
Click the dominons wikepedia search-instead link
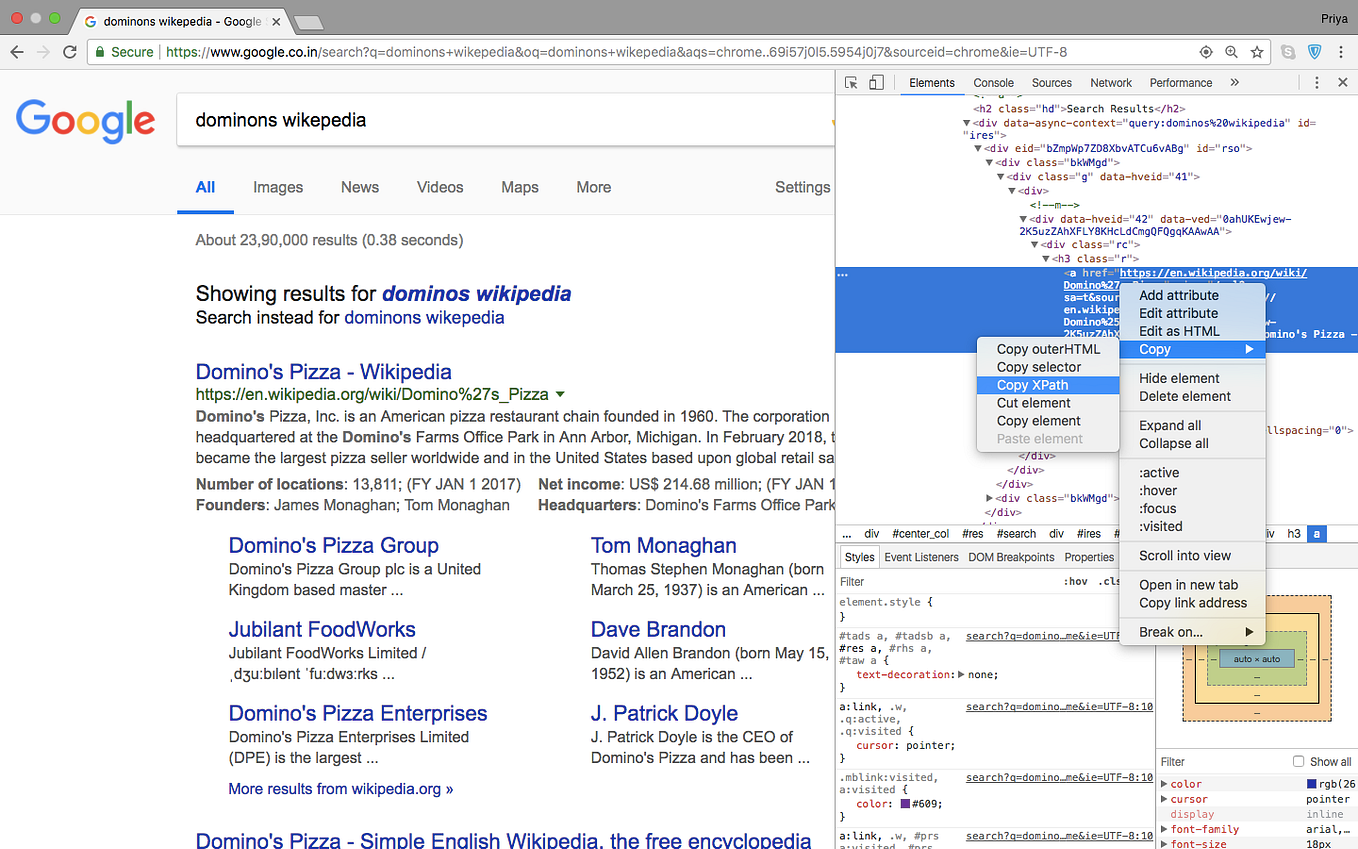click(424, 318)
